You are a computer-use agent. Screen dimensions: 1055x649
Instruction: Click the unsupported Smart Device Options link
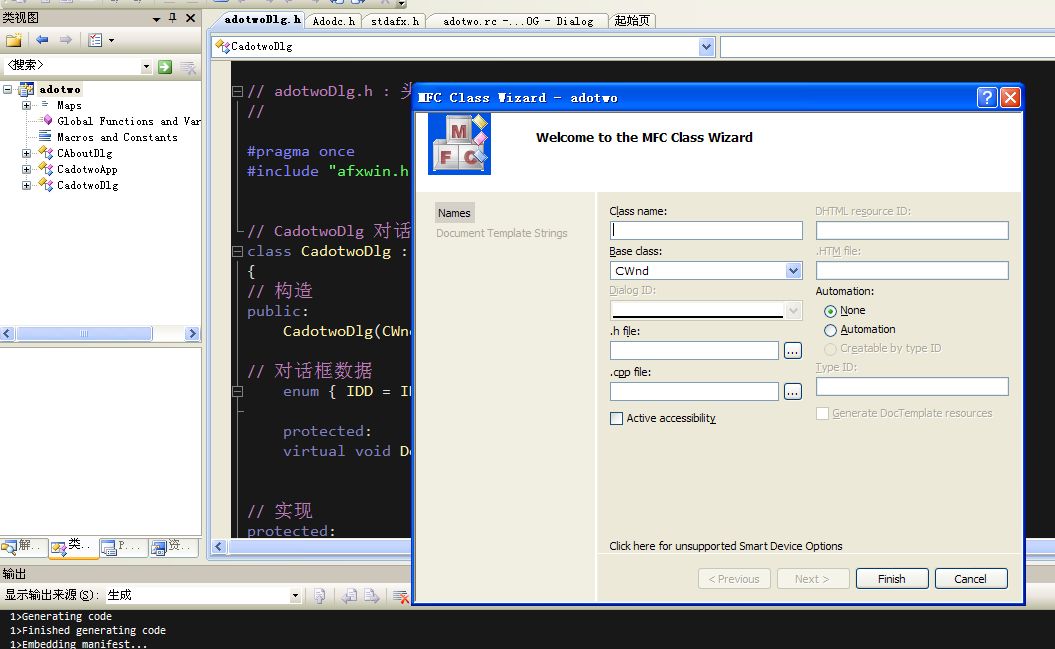725,546
